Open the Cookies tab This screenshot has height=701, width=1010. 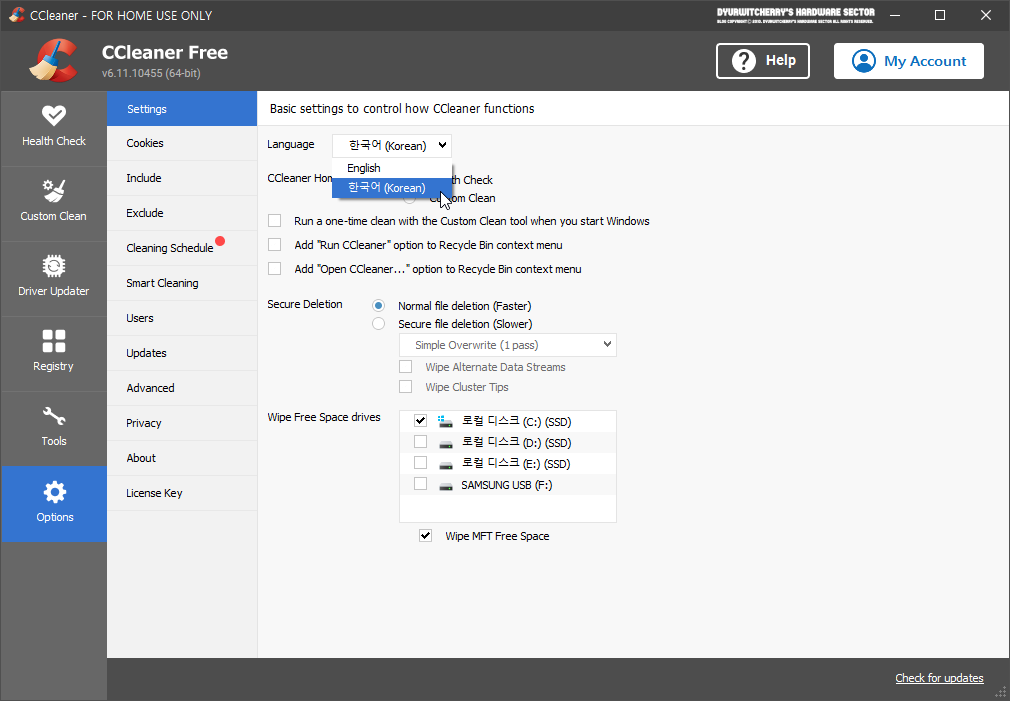[x=182, y=143]
